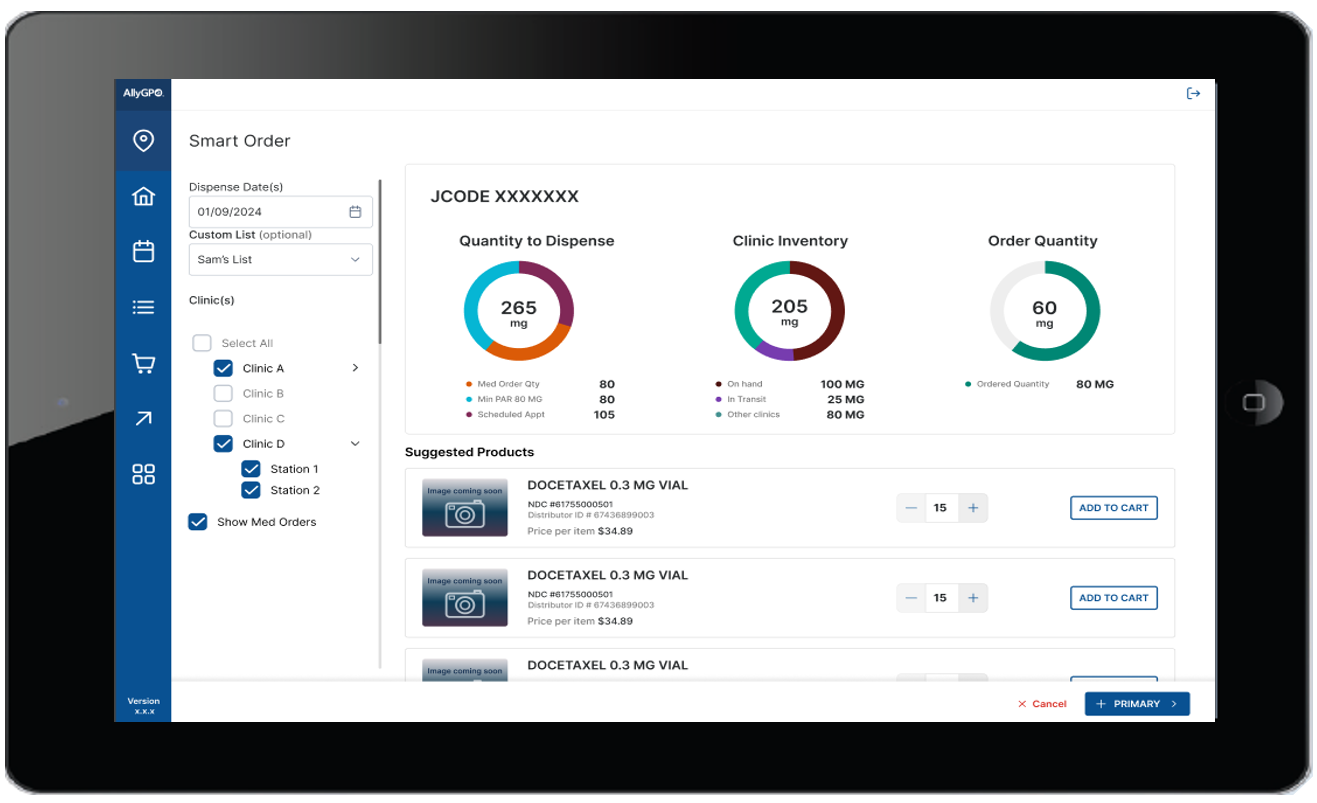Click the PRIMARY button

[x=1136, y=704]
